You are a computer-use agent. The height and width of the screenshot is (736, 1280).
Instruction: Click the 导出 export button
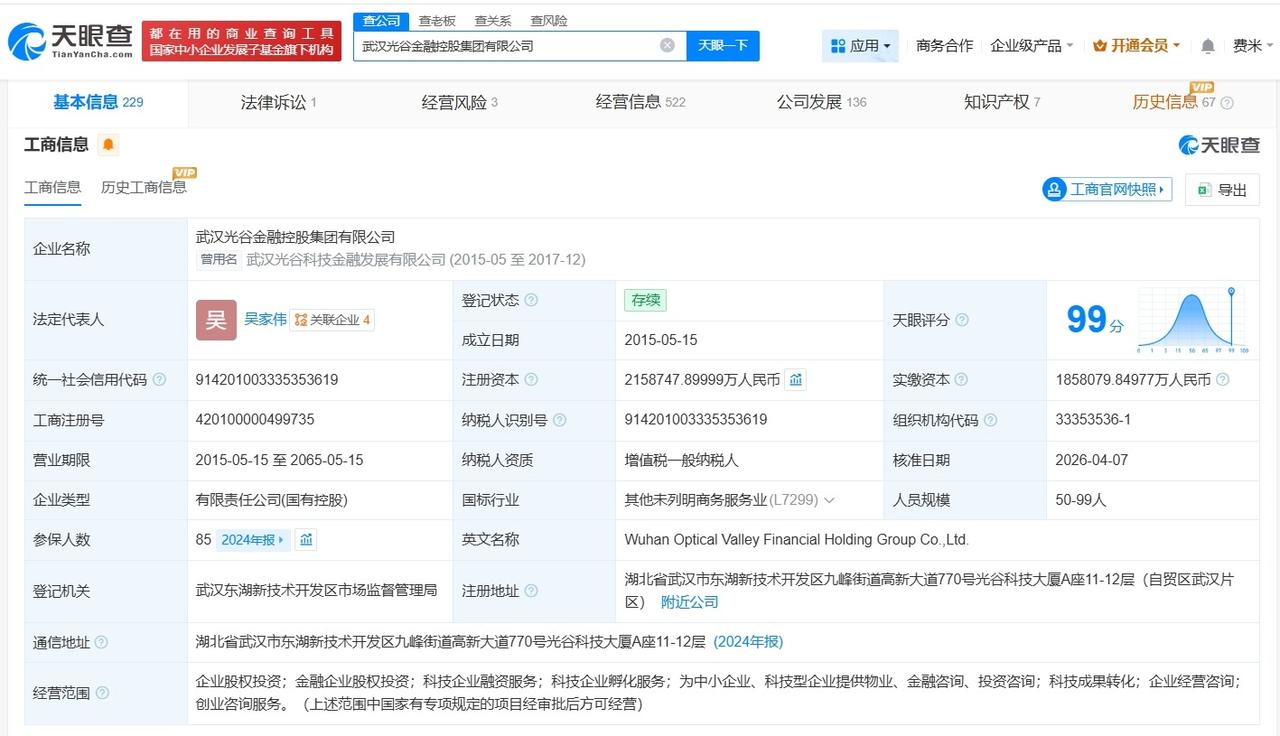coord(1222,190)
